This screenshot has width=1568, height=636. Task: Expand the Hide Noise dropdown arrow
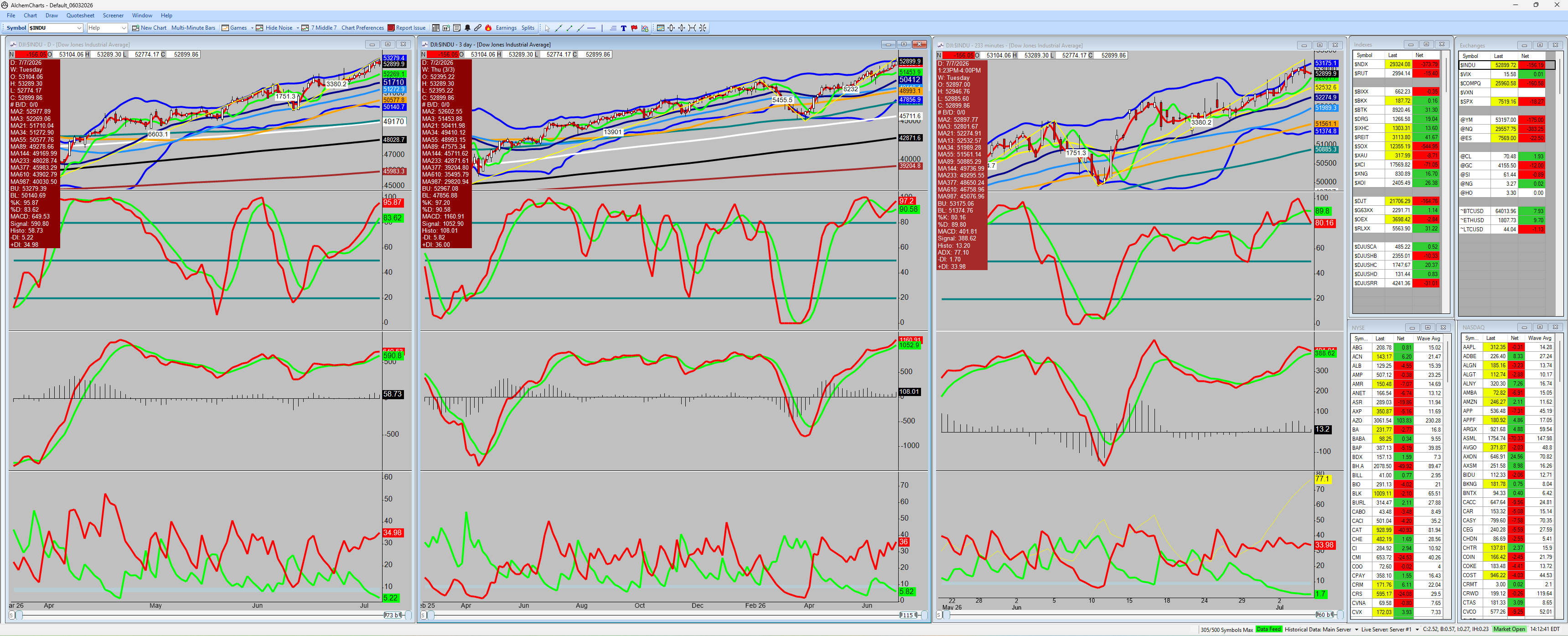point(298,28)
